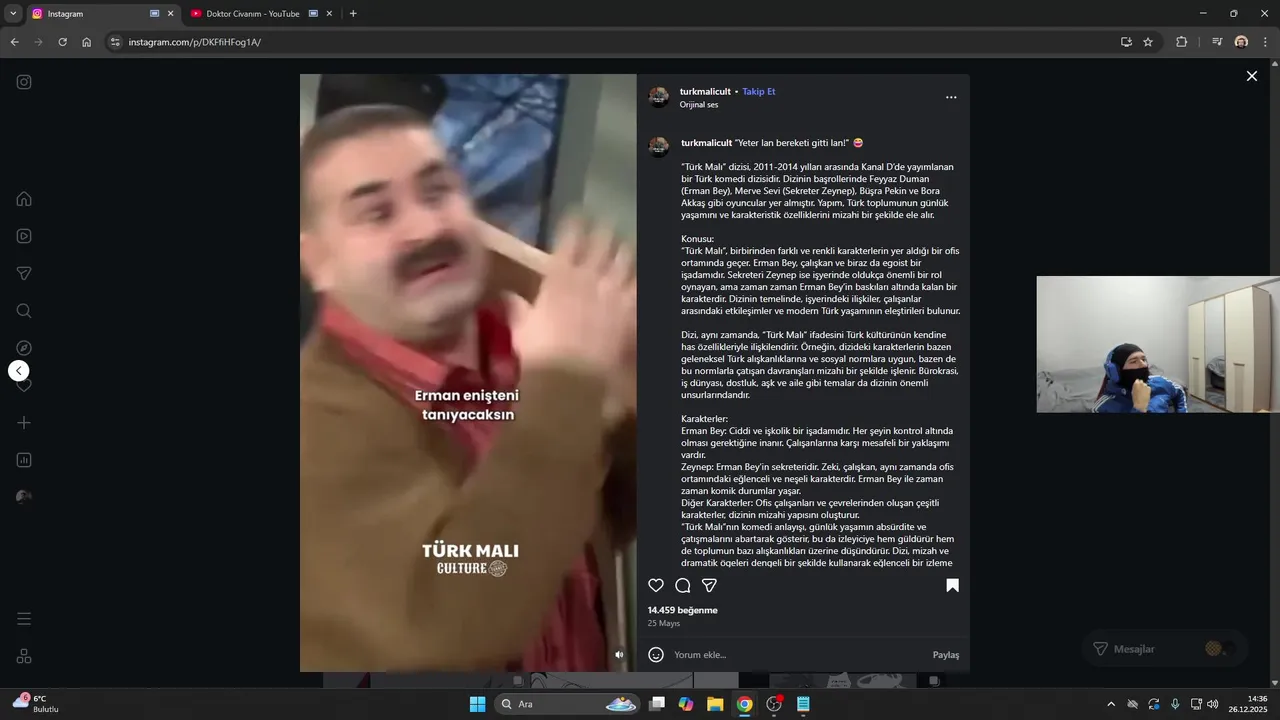Screen dimensions: 1280x720
Task: Open the clock showing 14:36
Action: click(1249, 704)
